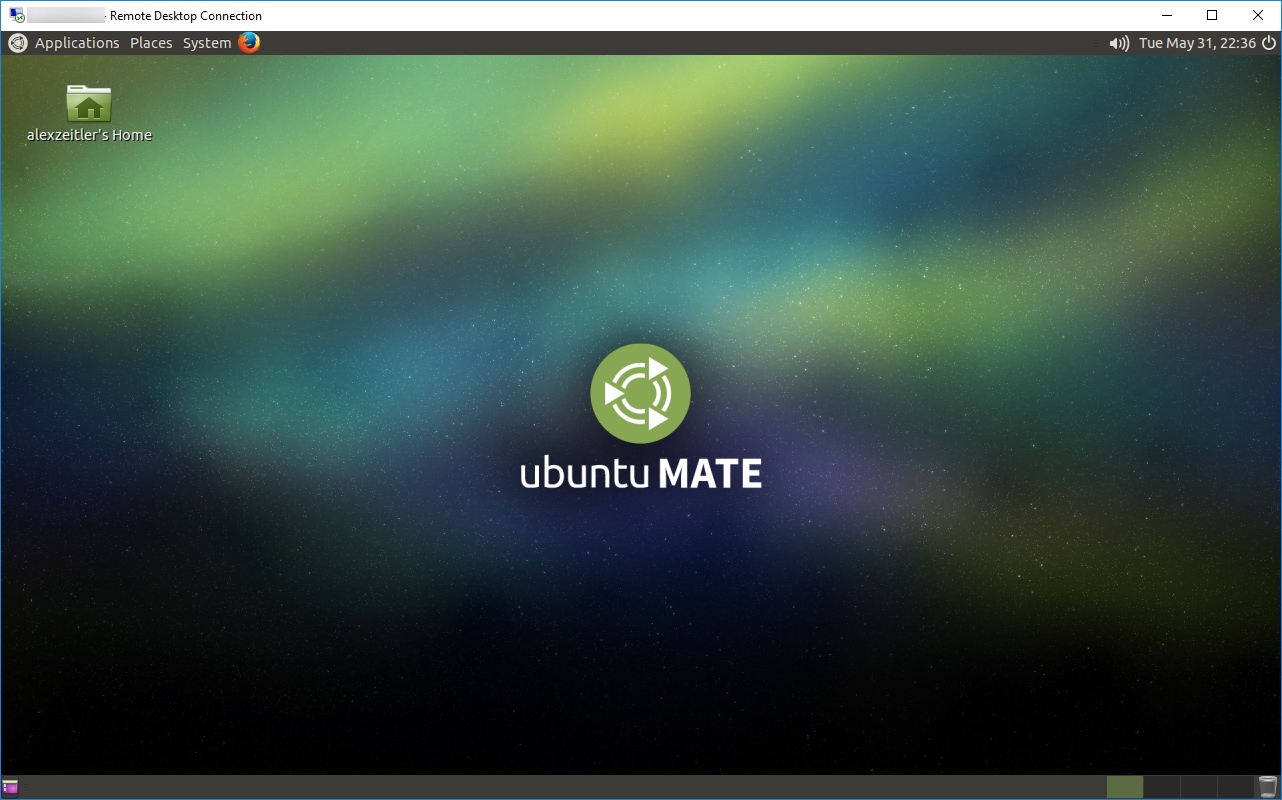Launch Firefox from the top panel
This screenshot has height=800, width=1282.
[248, 43]
